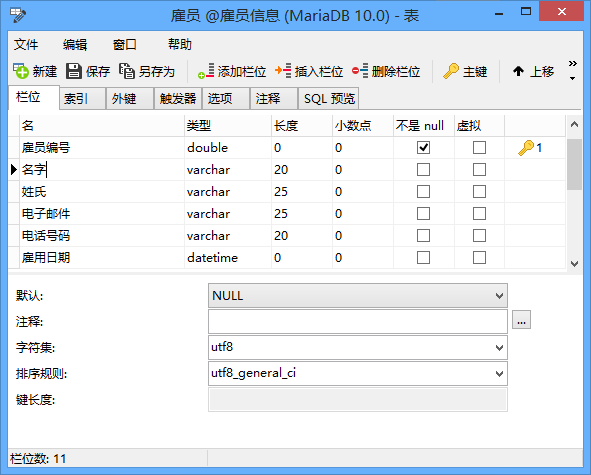Check 虚拟 for 电话号码

[x=479, y=236]
